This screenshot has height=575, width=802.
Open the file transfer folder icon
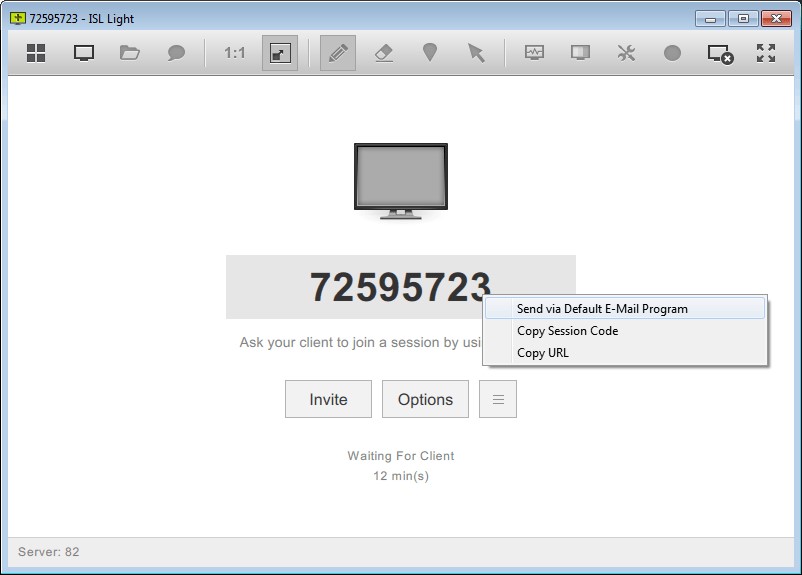pos(130,53)
